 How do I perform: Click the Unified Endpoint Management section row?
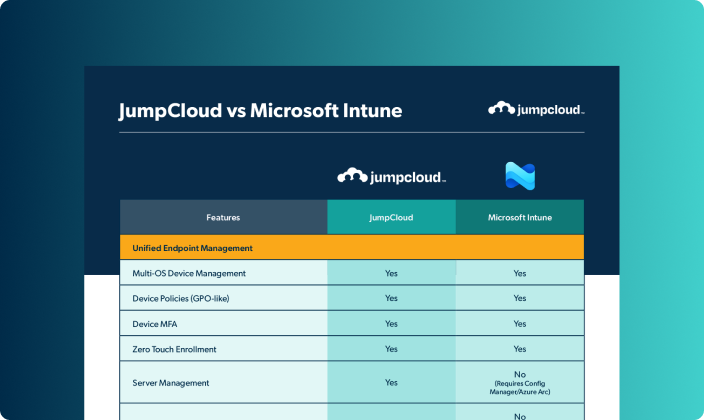coord(352,248)
